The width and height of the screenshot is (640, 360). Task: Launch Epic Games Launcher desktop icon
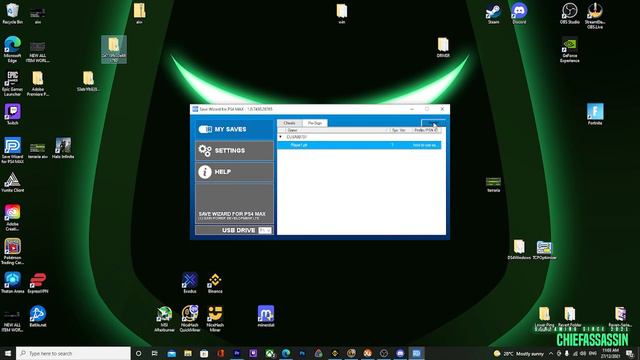[x=12, y=83]
